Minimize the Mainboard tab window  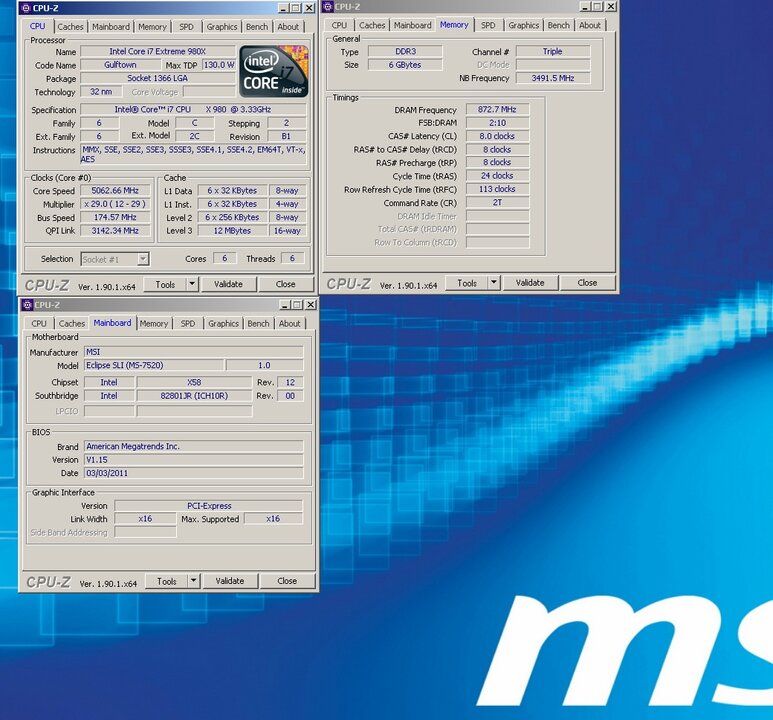point(285,305)
